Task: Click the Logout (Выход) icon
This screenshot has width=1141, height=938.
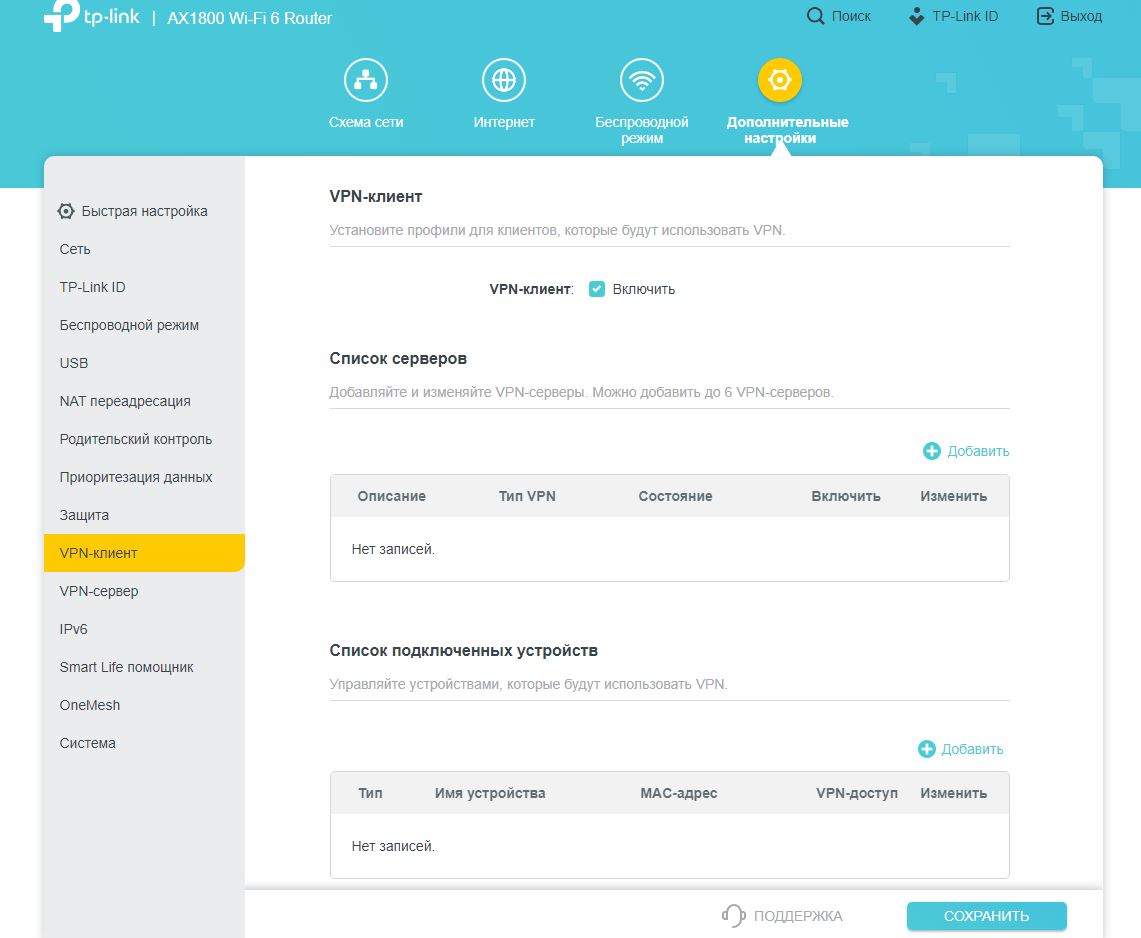Action: pos(1045,16)
